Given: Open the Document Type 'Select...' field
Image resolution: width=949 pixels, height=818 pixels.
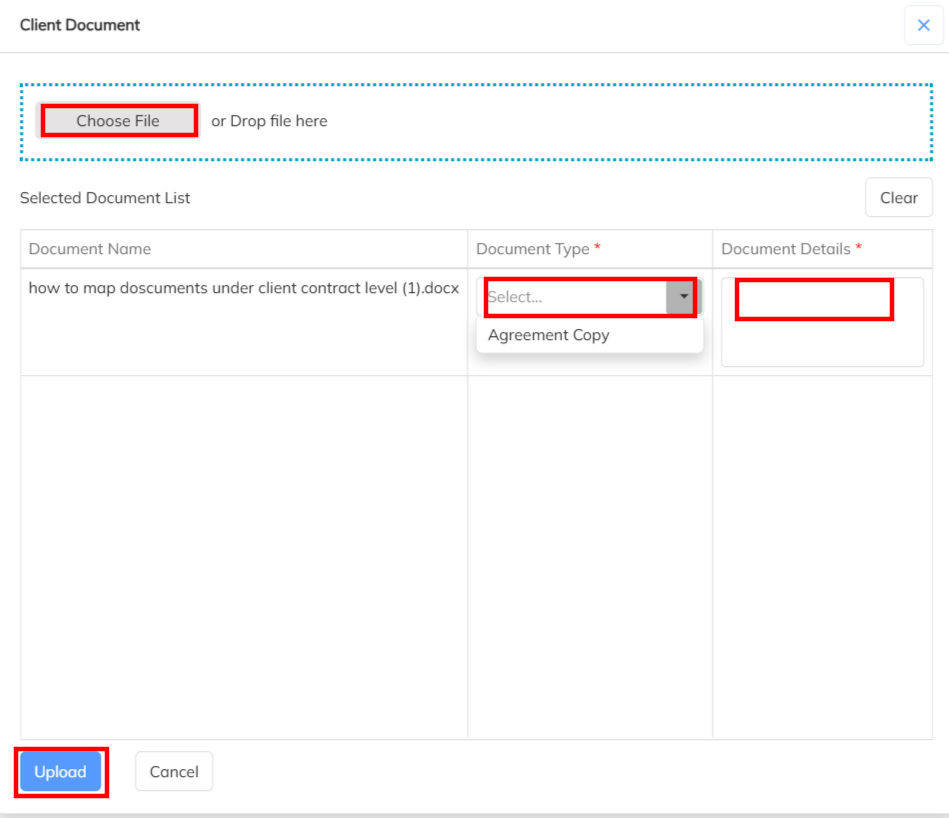Looking at the screenshot, I should (575, 297).
